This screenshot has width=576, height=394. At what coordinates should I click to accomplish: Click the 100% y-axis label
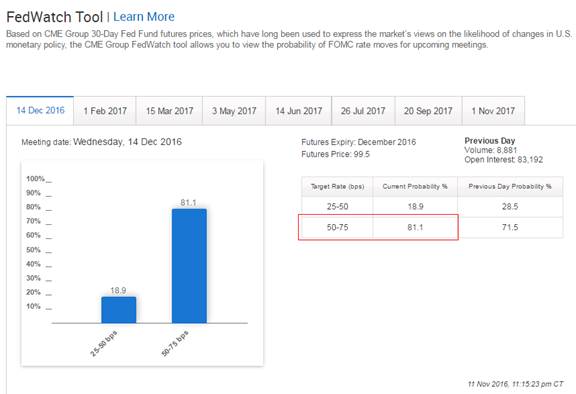pyautogui.click(x=35, y=179)
